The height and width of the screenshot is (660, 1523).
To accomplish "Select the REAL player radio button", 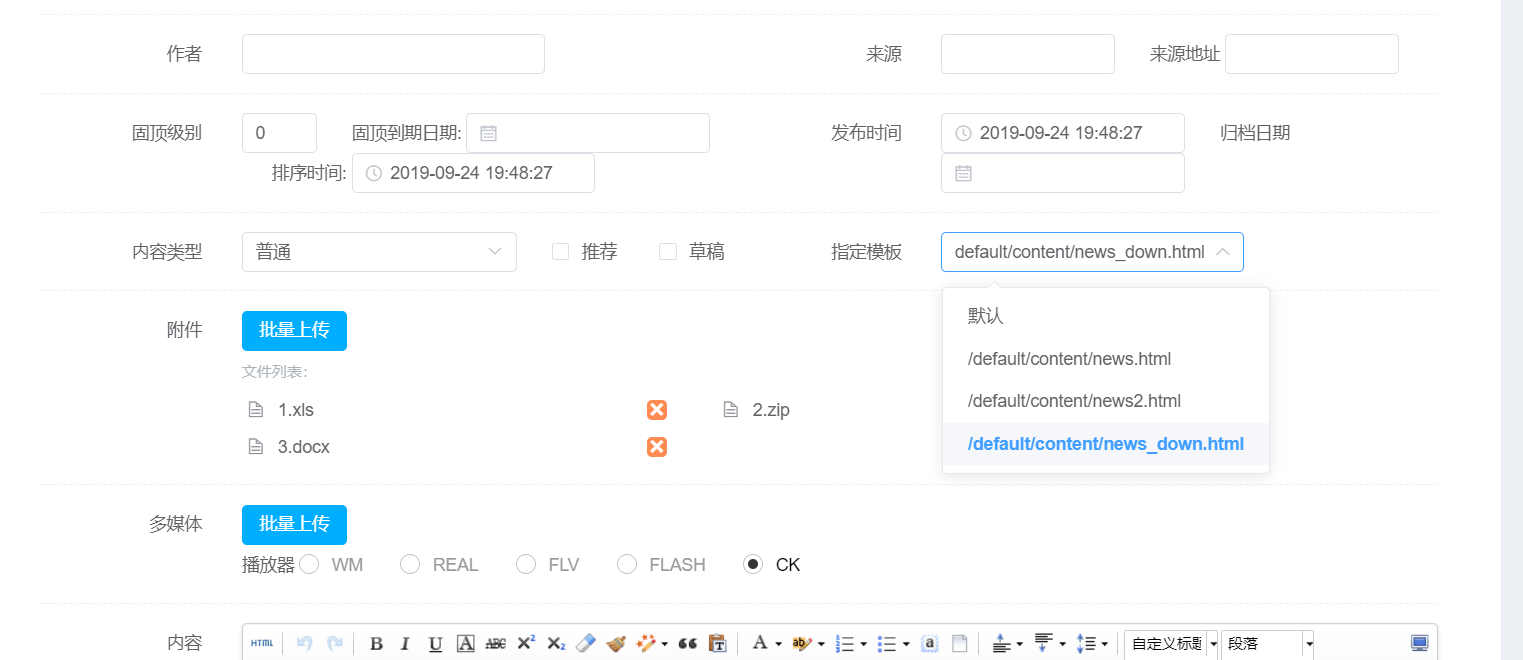I will tap(410, 565).
